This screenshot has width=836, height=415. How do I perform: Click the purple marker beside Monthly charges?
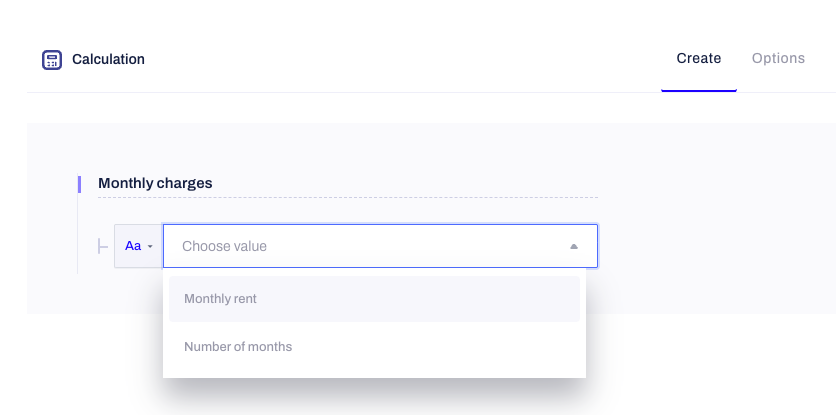(79, 184)
